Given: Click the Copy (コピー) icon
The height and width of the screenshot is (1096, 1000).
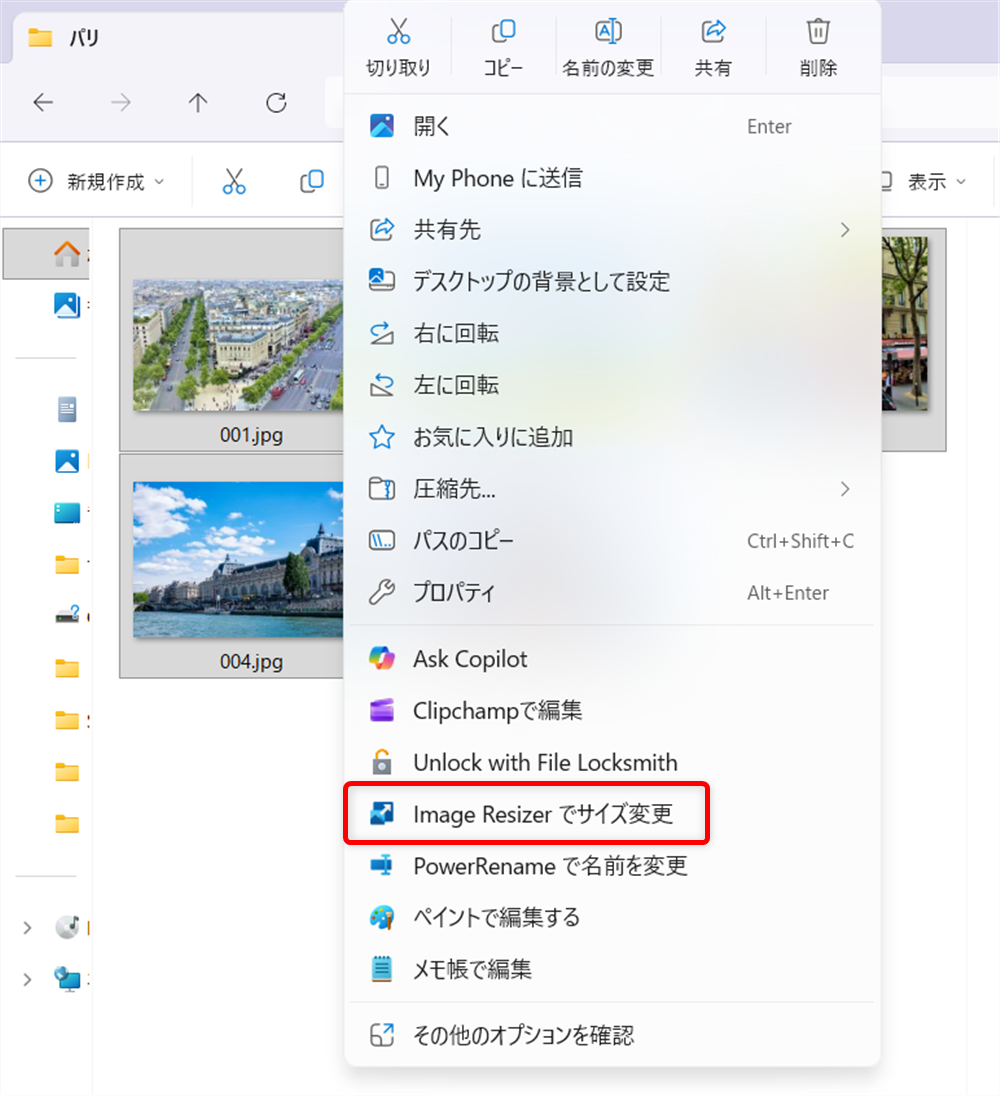Looking at the screenshot, I should coord(504,32).
